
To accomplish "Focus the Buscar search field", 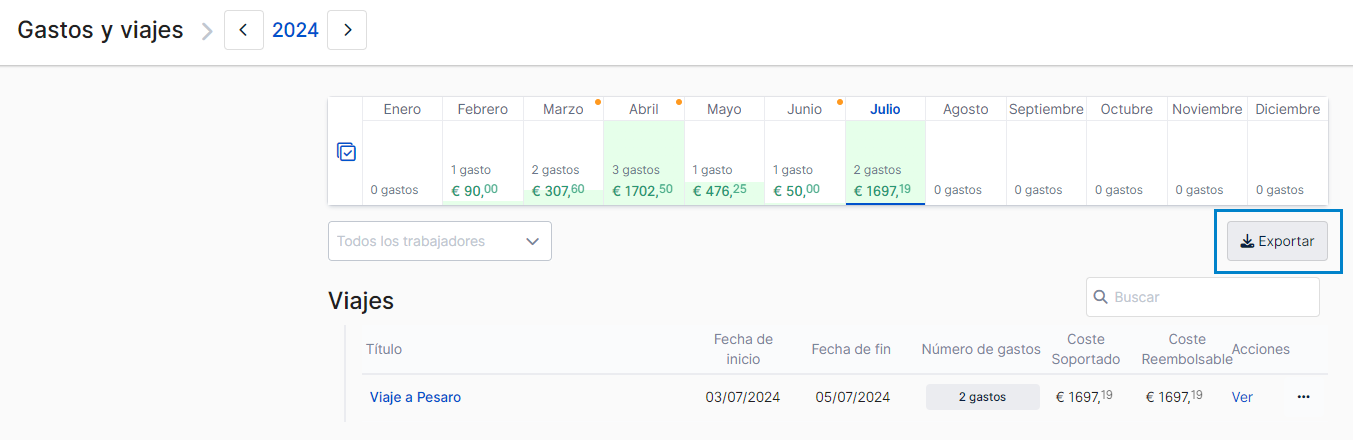I will pos(1212,297).
